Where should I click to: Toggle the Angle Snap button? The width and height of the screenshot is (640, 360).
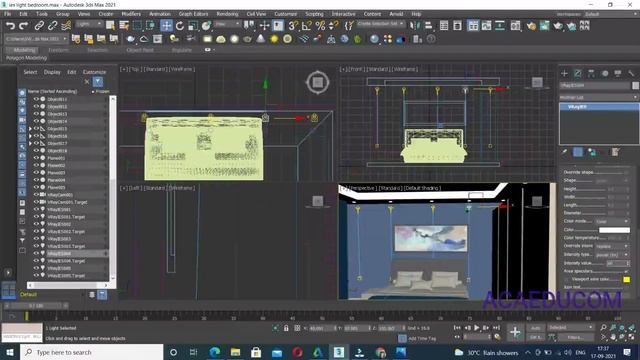pyautogui.click(x=307, y=26)
